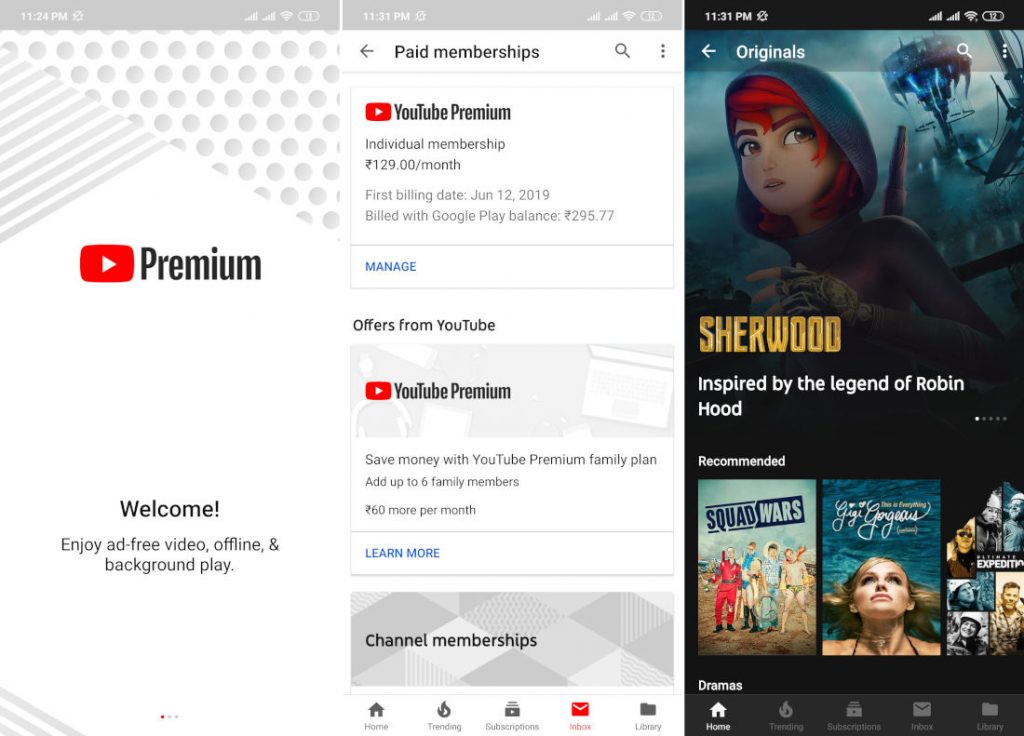
Task: Go back from Paid memberships screen
Action: coord(367,51)
